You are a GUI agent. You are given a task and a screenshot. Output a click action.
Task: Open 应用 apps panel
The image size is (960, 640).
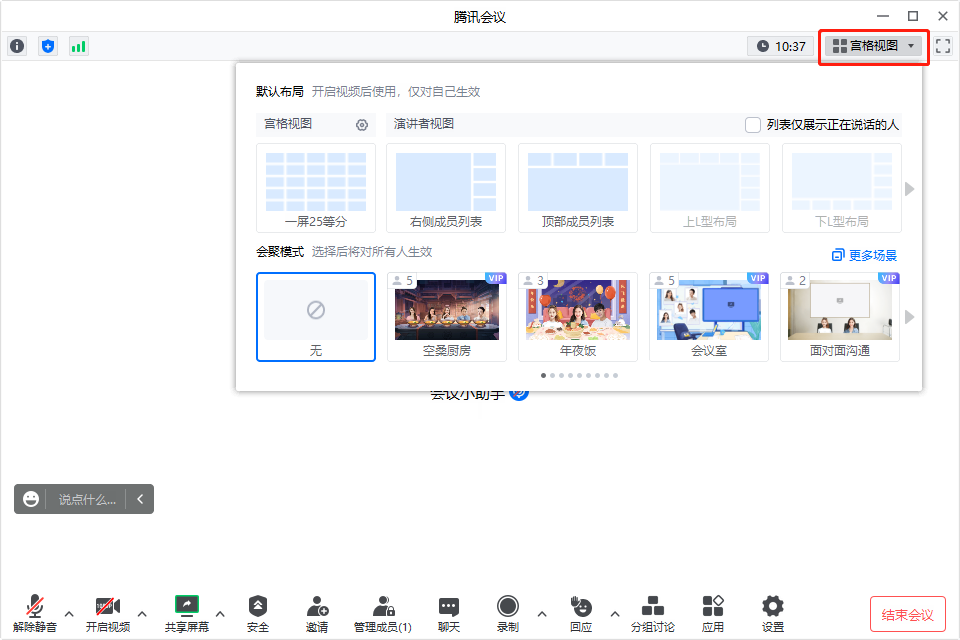coord(713,614)
